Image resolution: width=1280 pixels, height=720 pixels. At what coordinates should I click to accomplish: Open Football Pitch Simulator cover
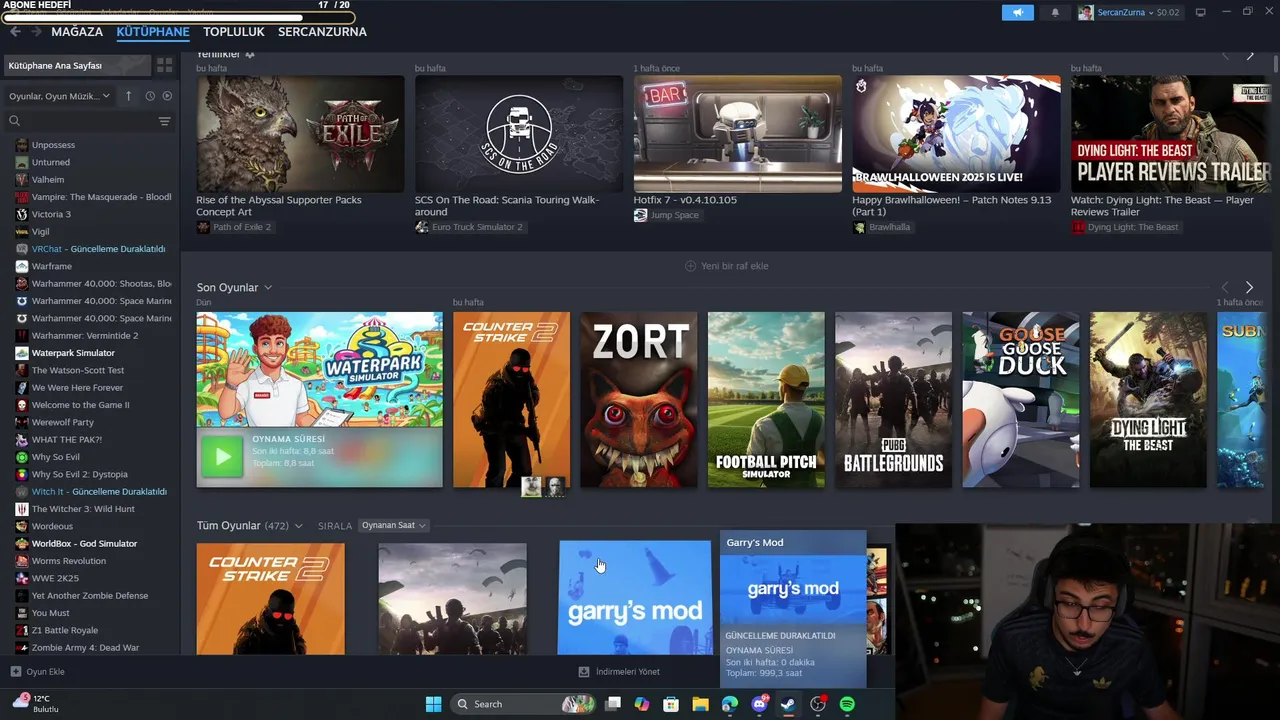[x=766, y=400]
